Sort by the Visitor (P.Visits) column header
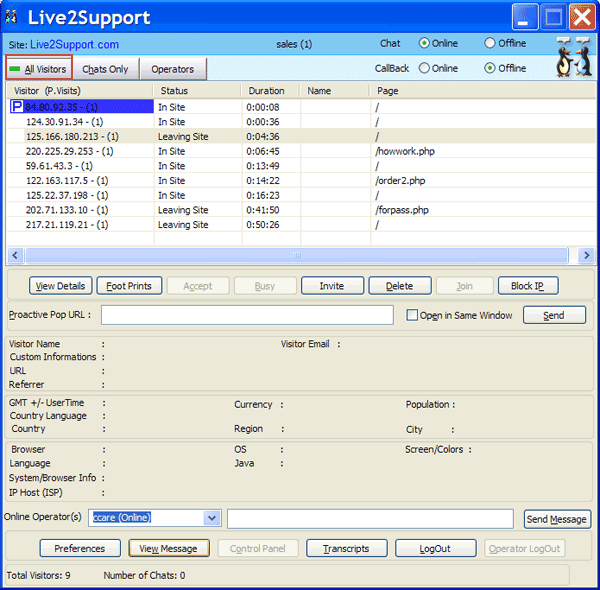The width and height of the screenshot is (600, 590). (x=79, y=91)
